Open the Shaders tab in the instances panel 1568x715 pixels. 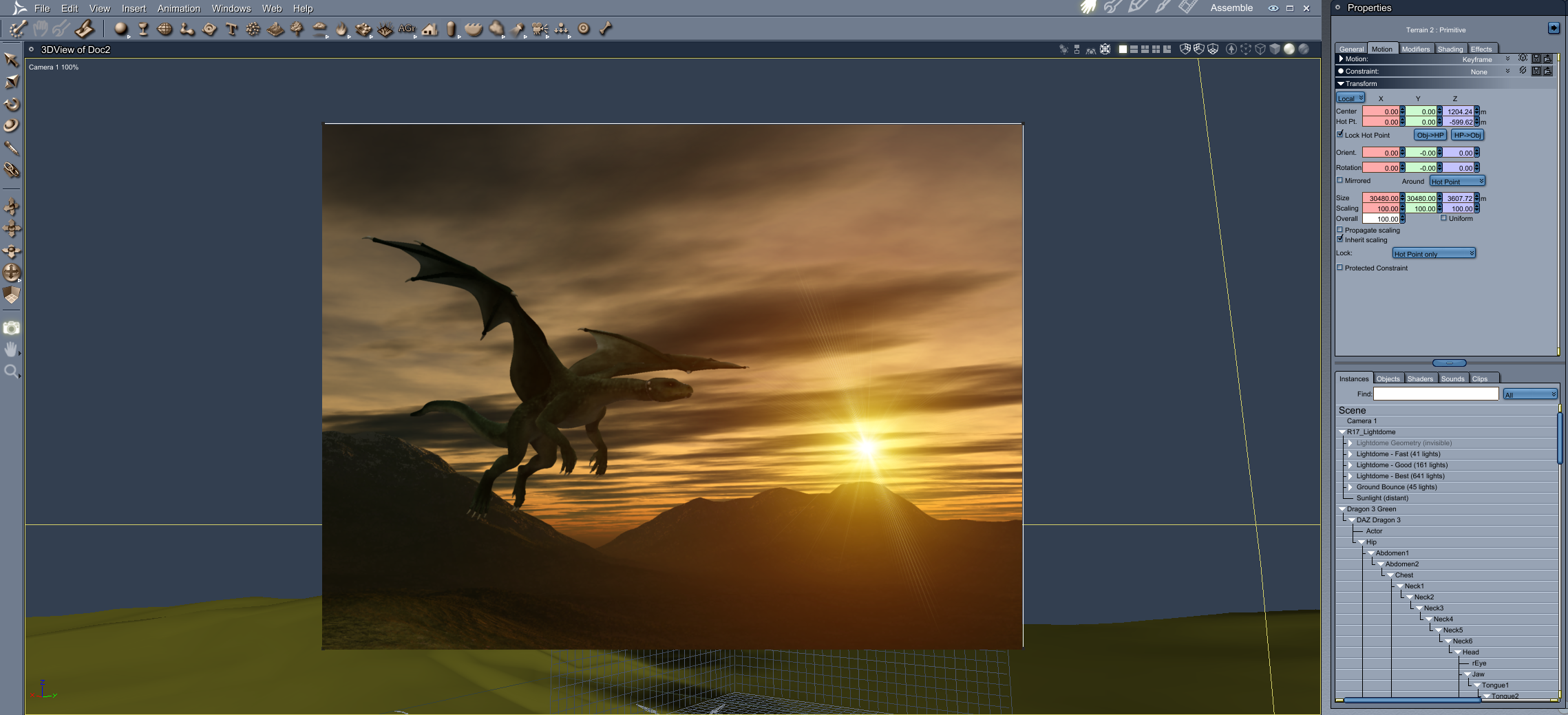click(x=1420, y=378)
